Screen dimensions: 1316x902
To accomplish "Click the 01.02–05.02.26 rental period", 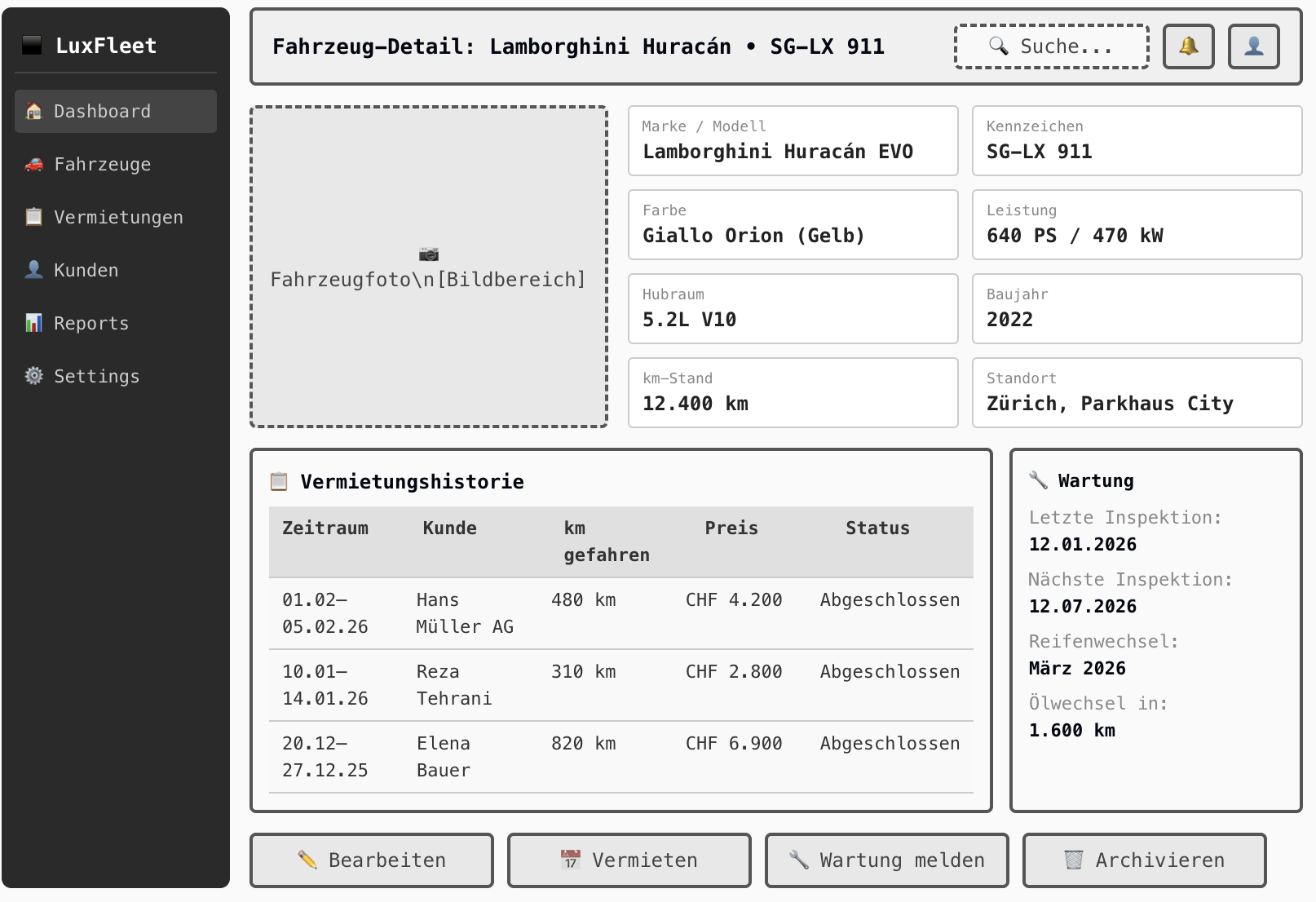I will (x=325, y=613).
